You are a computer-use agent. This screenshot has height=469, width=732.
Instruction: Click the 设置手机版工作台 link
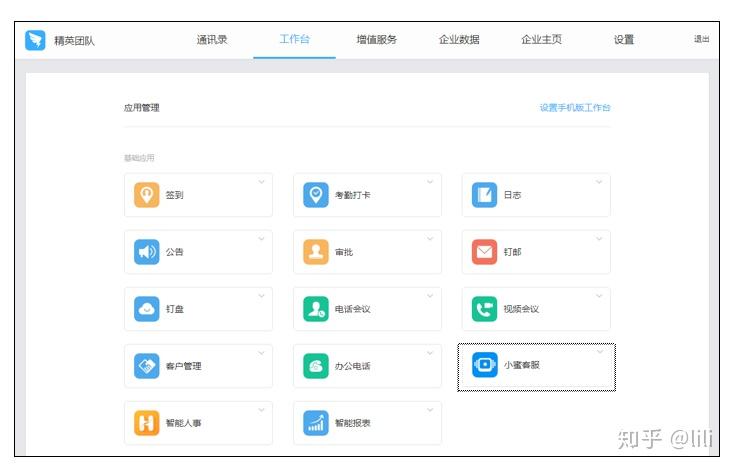[575, 108]
